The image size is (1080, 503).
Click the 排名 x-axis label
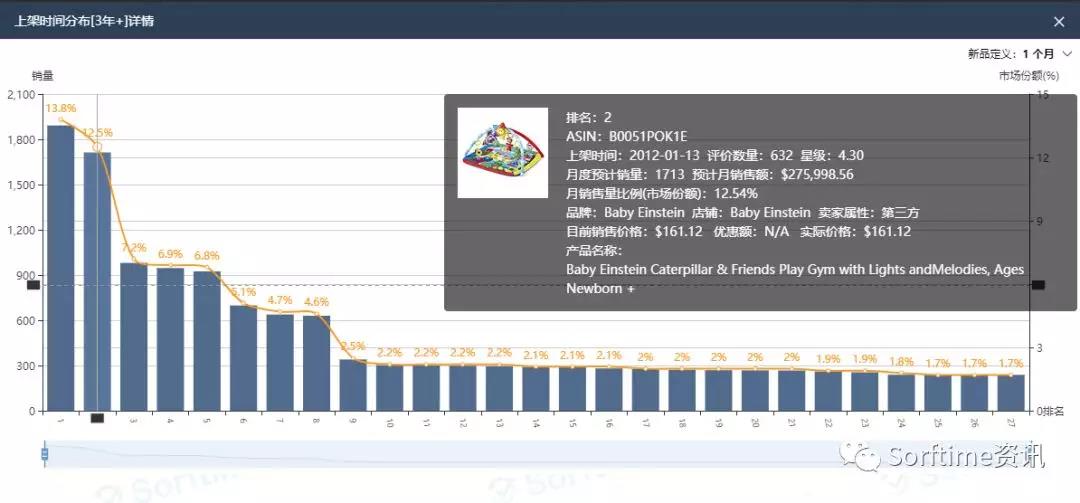point(1054,412)
